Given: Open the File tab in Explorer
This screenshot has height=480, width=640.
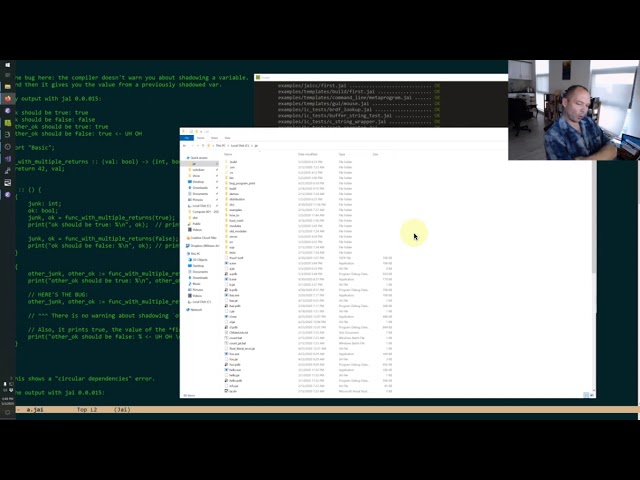Looking at the screenshot, I should tap(187, 138).
